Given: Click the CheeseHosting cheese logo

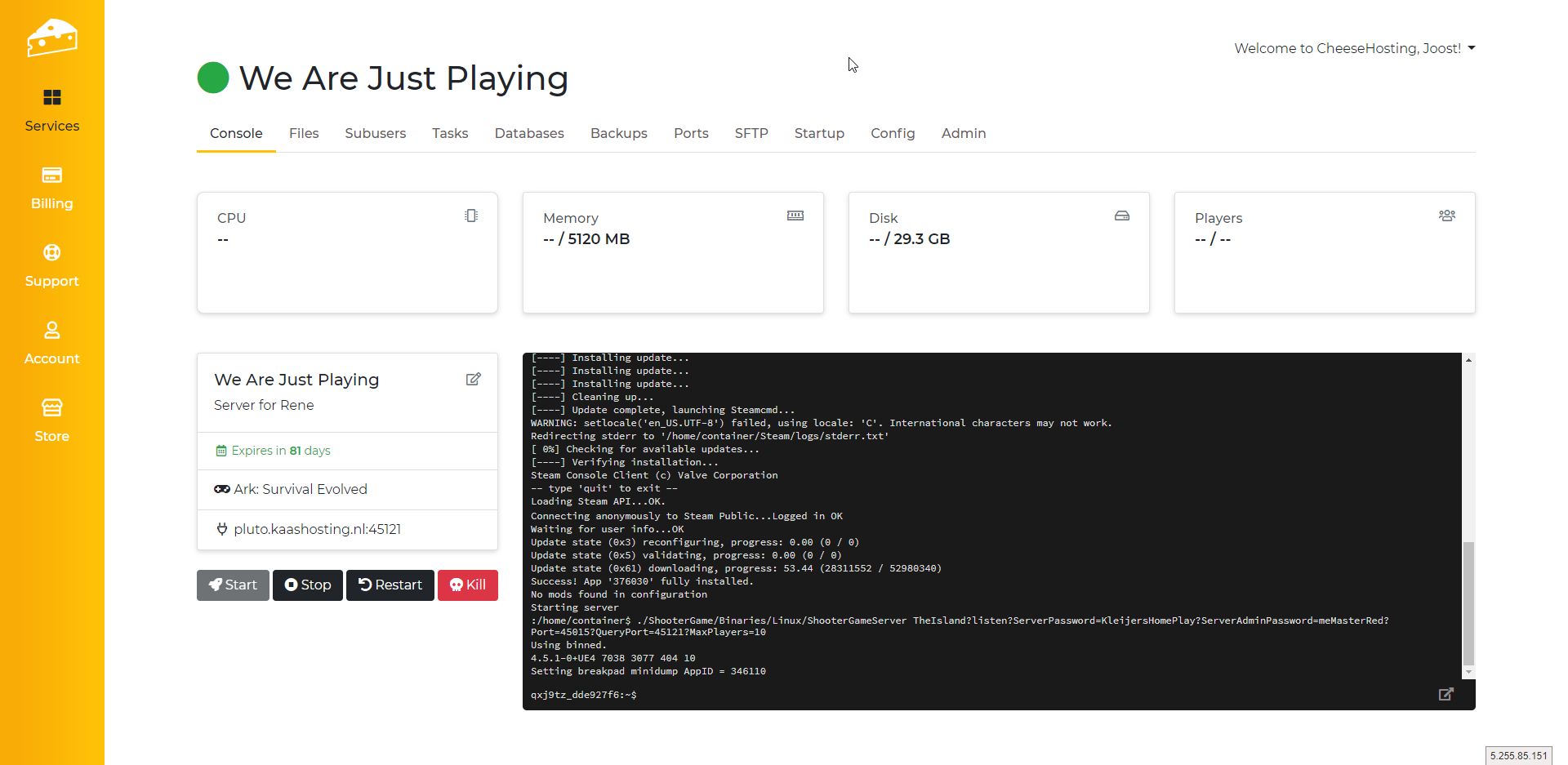Looking at the screenshot, I should [x=51, y=38].
